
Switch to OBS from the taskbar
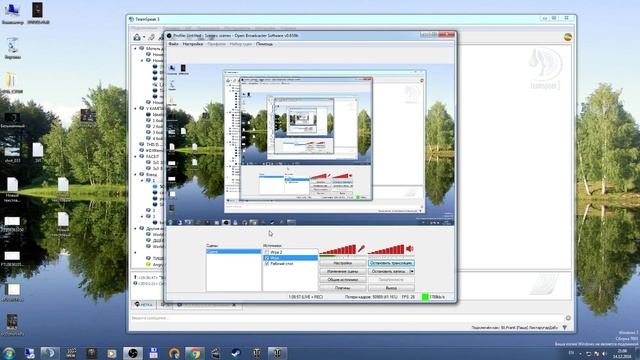(x=133, y=353)
